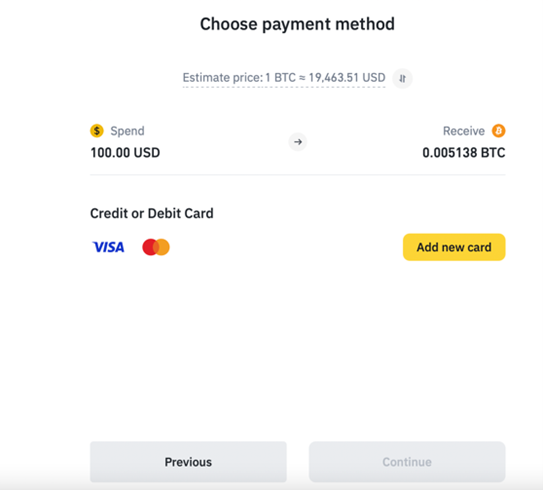Click the '1 BTC' text in estimate
The width and height of the screenshot is (543, 490).
click(281, 78)
